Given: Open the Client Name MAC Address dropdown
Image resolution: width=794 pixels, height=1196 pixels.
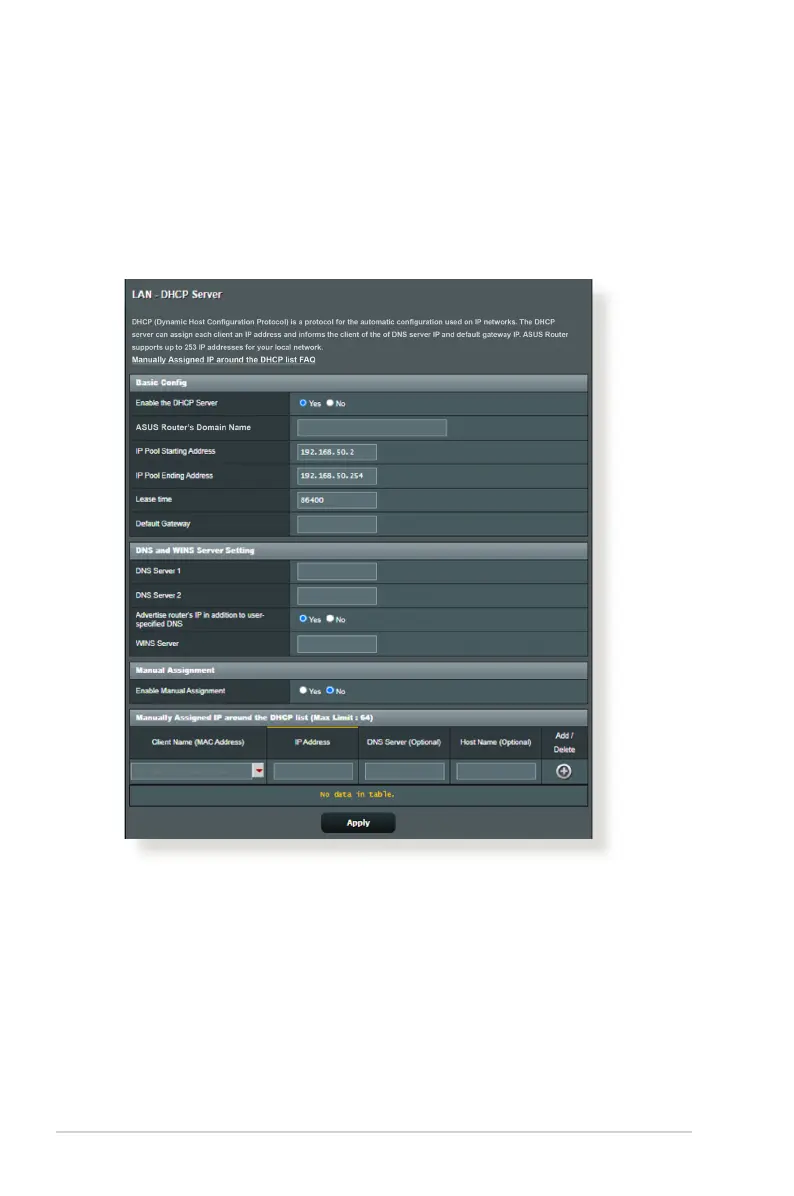Looking at the screenshot, I should click(x=258, y=772).
